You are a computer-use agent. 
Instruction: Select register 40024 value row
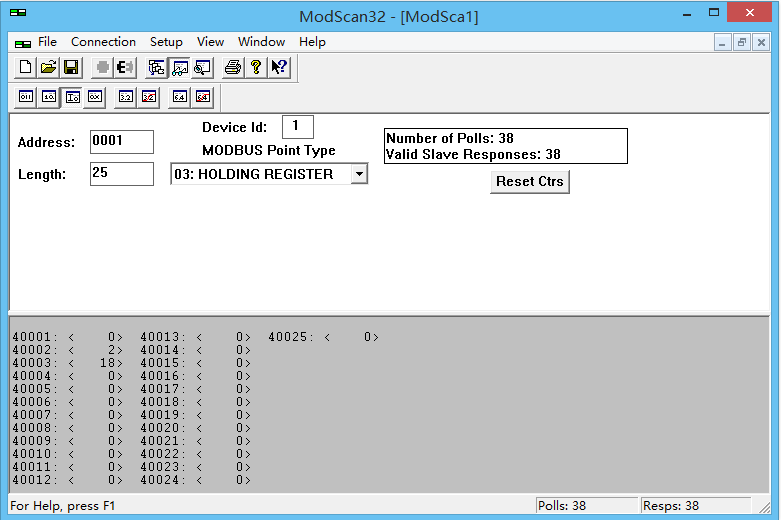click(196, 480)
